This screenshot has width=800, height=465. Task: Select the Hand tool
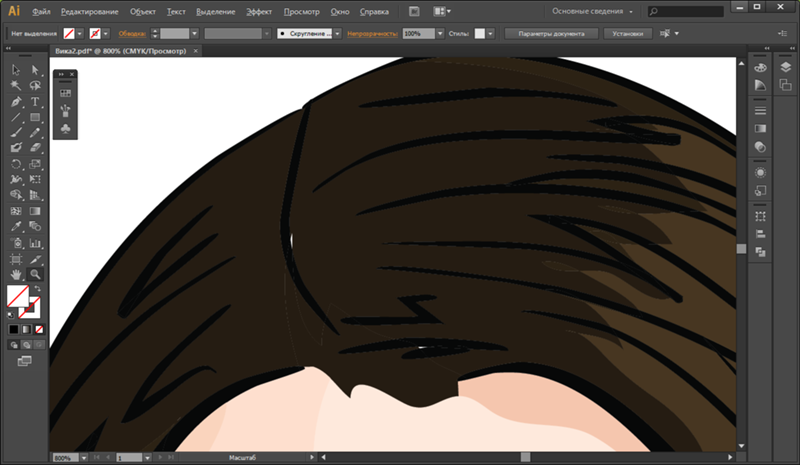pos(17,272)
